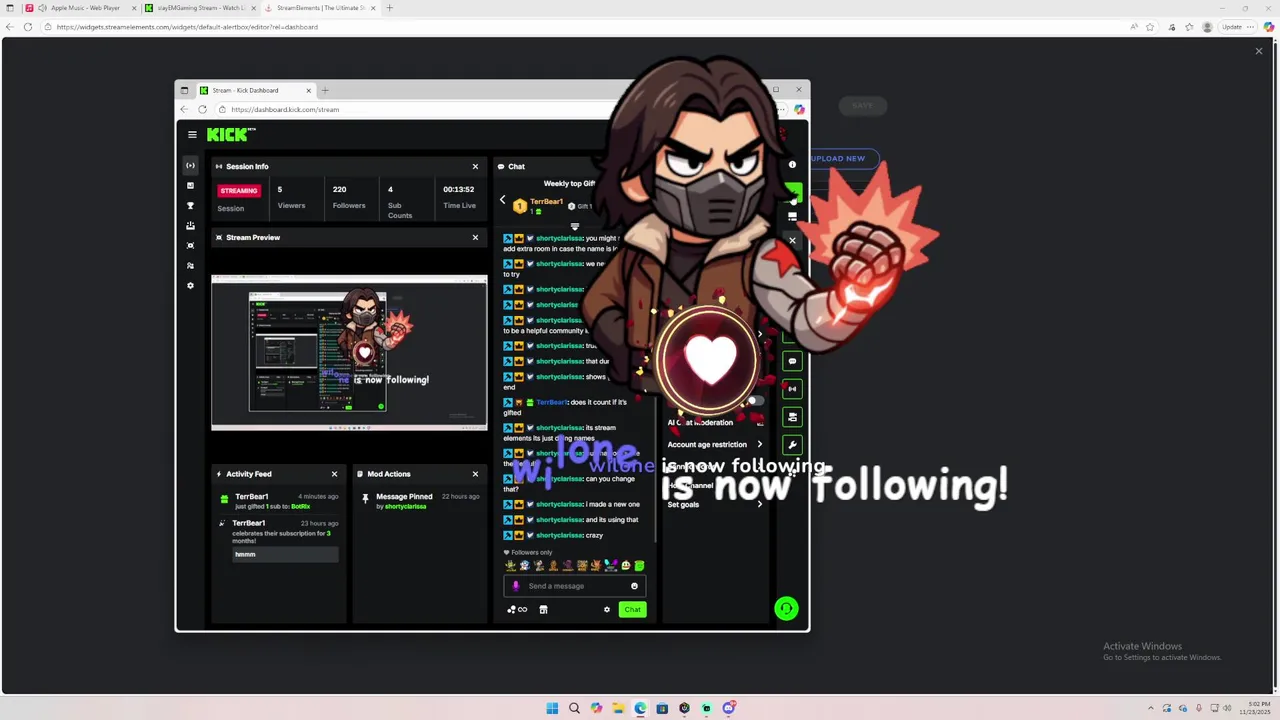
Task: Mute the Apple Music tab audio
Action: [41, 8]
